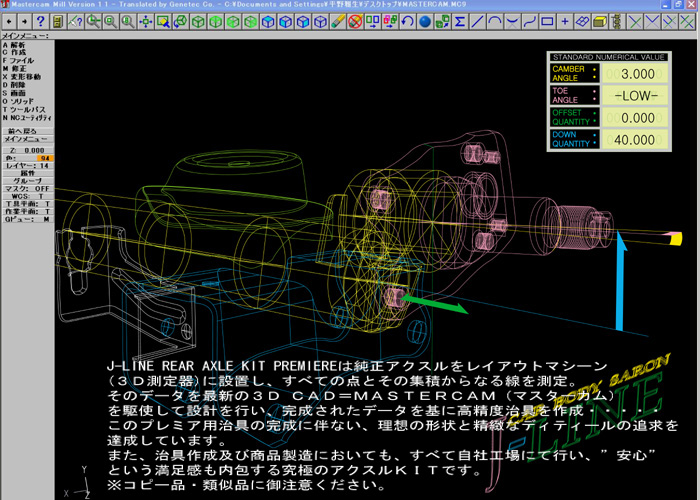This screenshot has height=500, width=700.
Task: Click the undo curved arrow icon
Action: coord(408,21)
